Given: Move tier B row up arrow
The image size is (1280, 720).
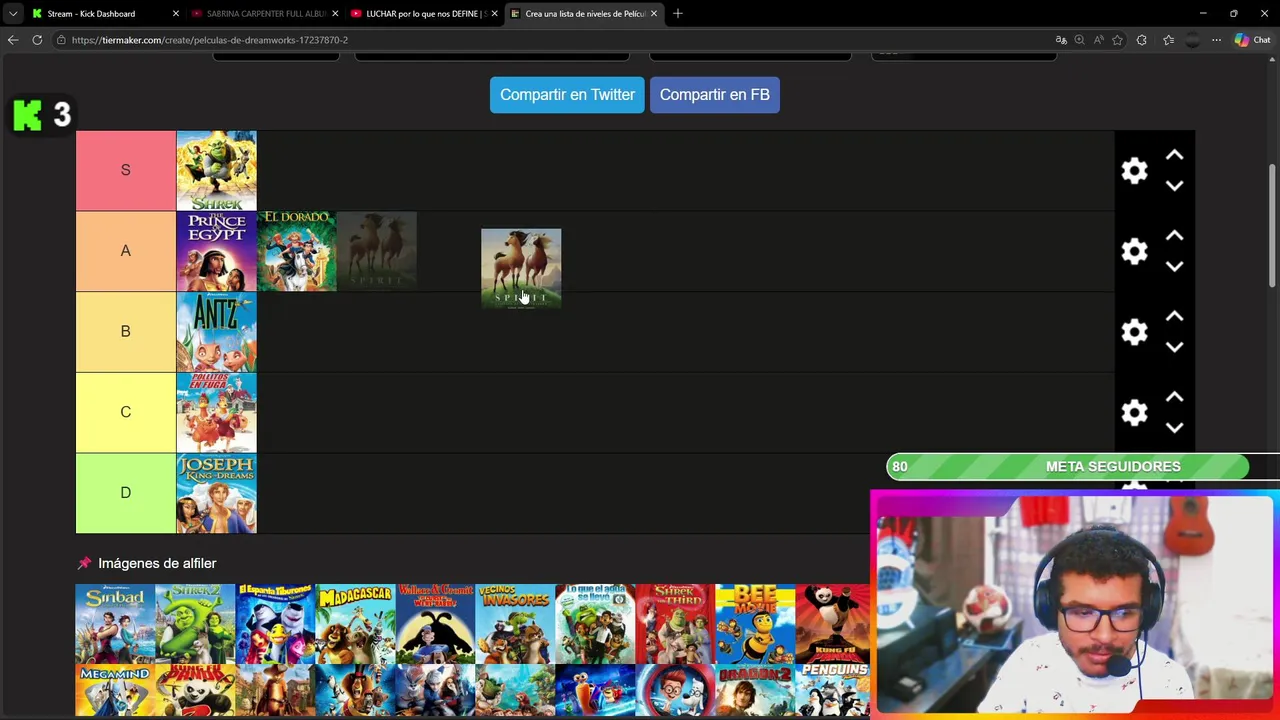Looking at the screenshot, I should coord(1174,317).
